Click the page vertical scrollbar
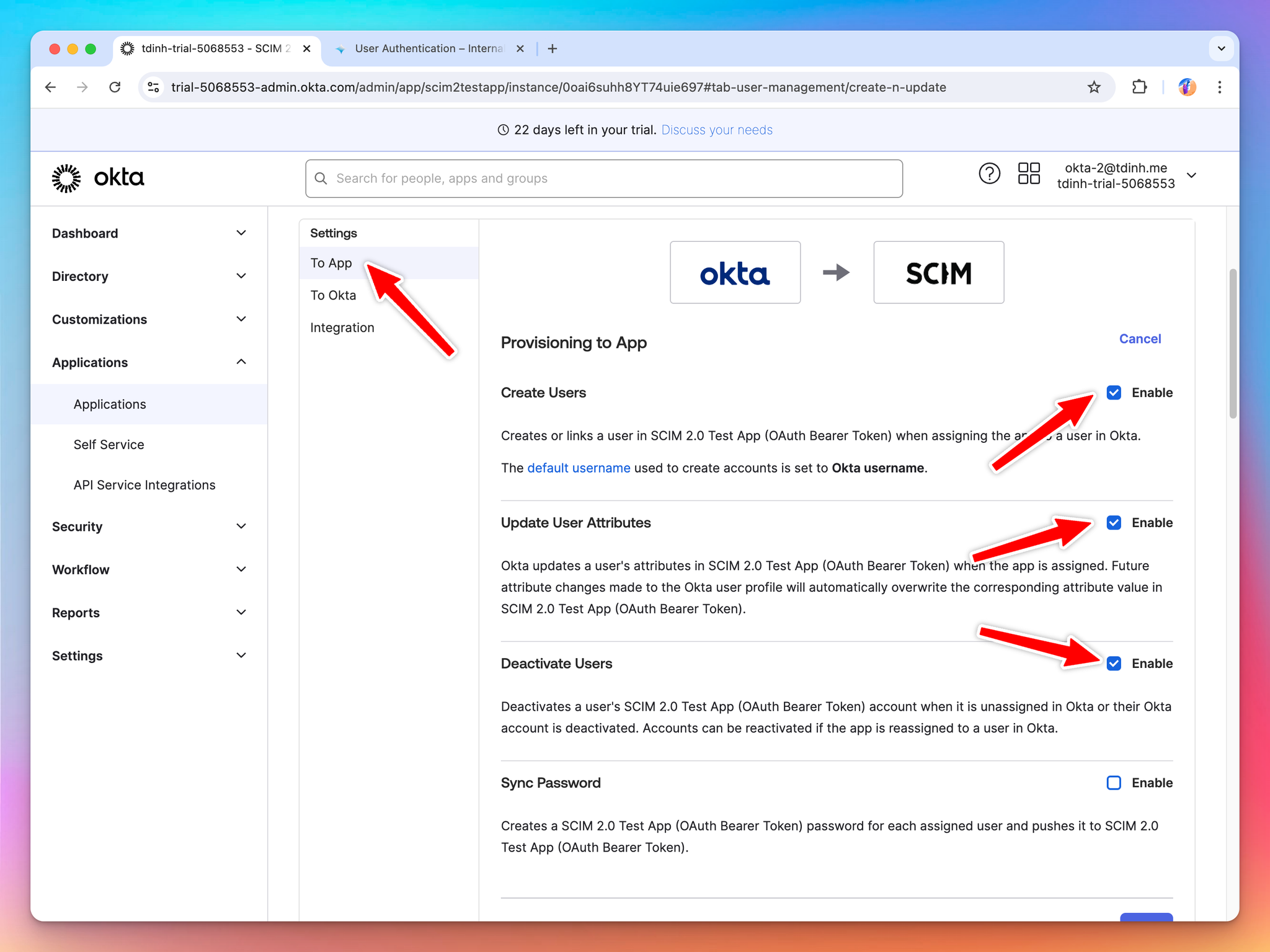Screen dimensions: 1270x952 1233,344
